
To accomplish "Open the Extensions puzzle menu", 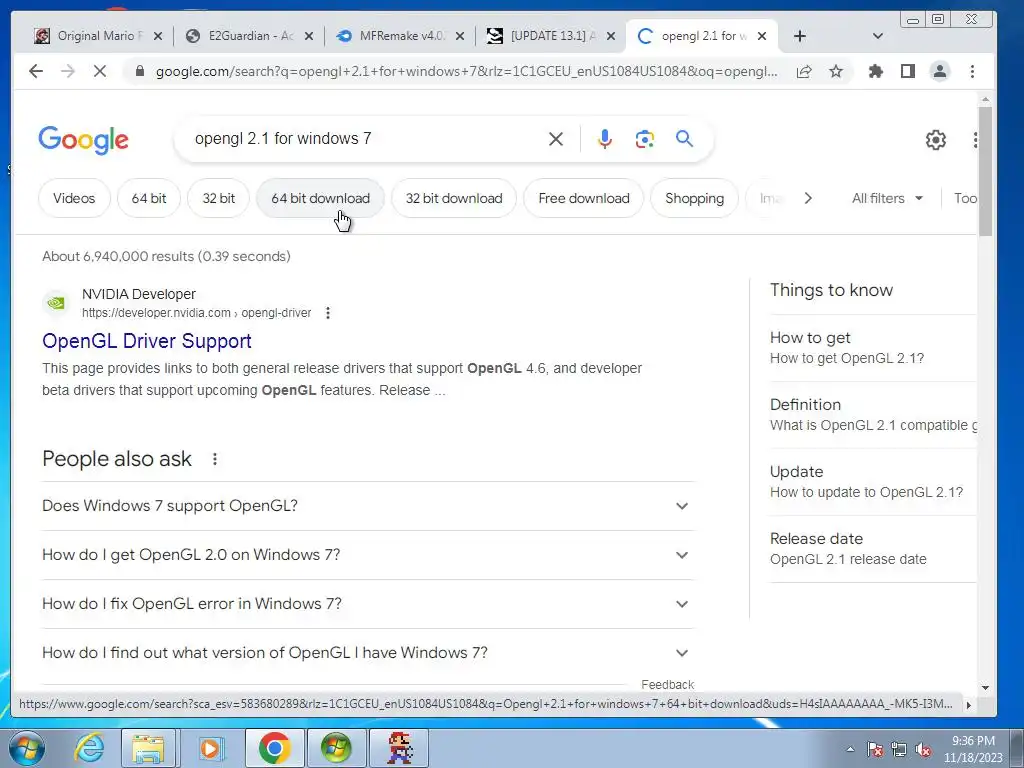I will click(876, 71).
